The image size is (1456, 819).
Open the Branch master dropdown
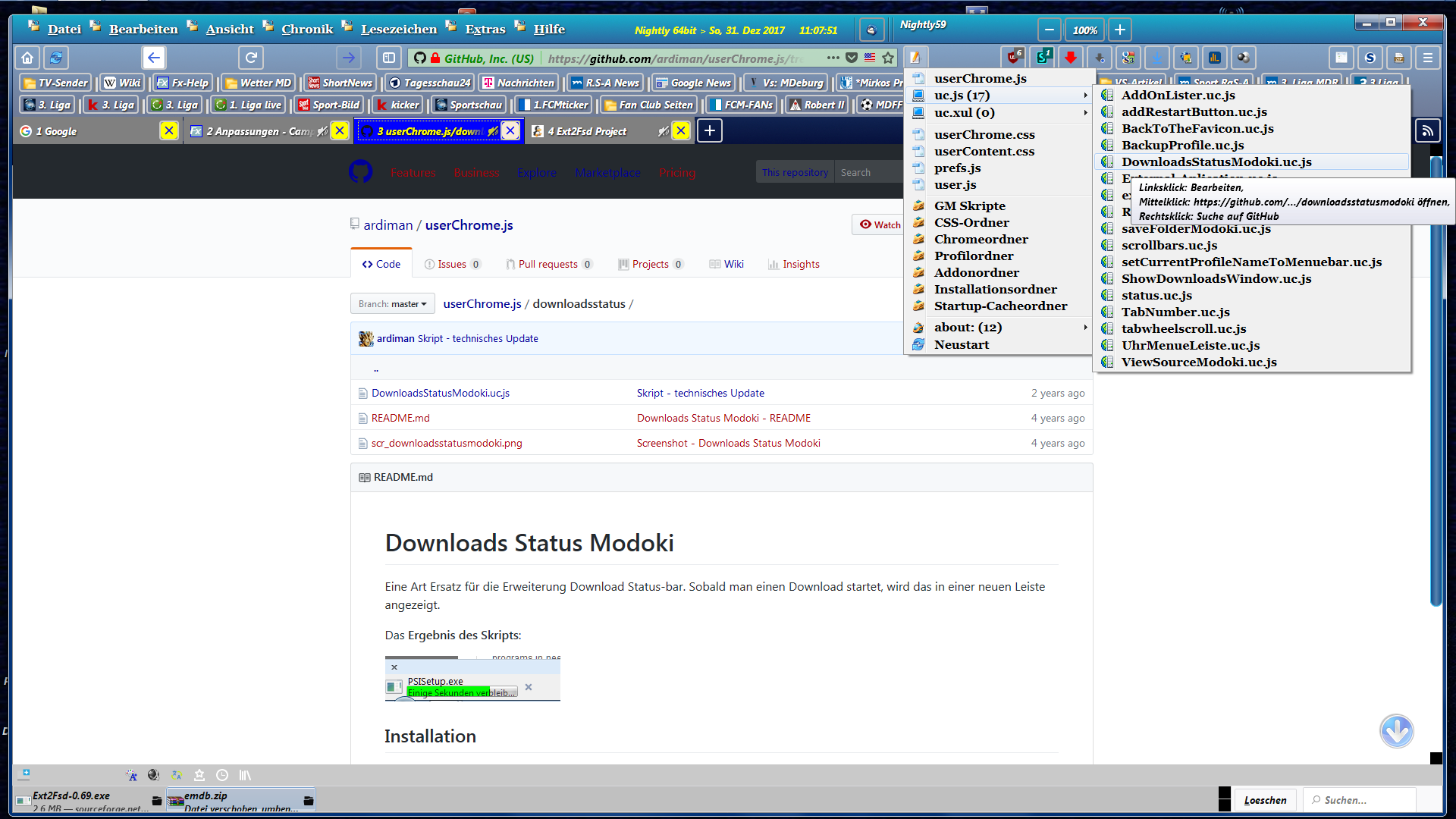(392, 304)
